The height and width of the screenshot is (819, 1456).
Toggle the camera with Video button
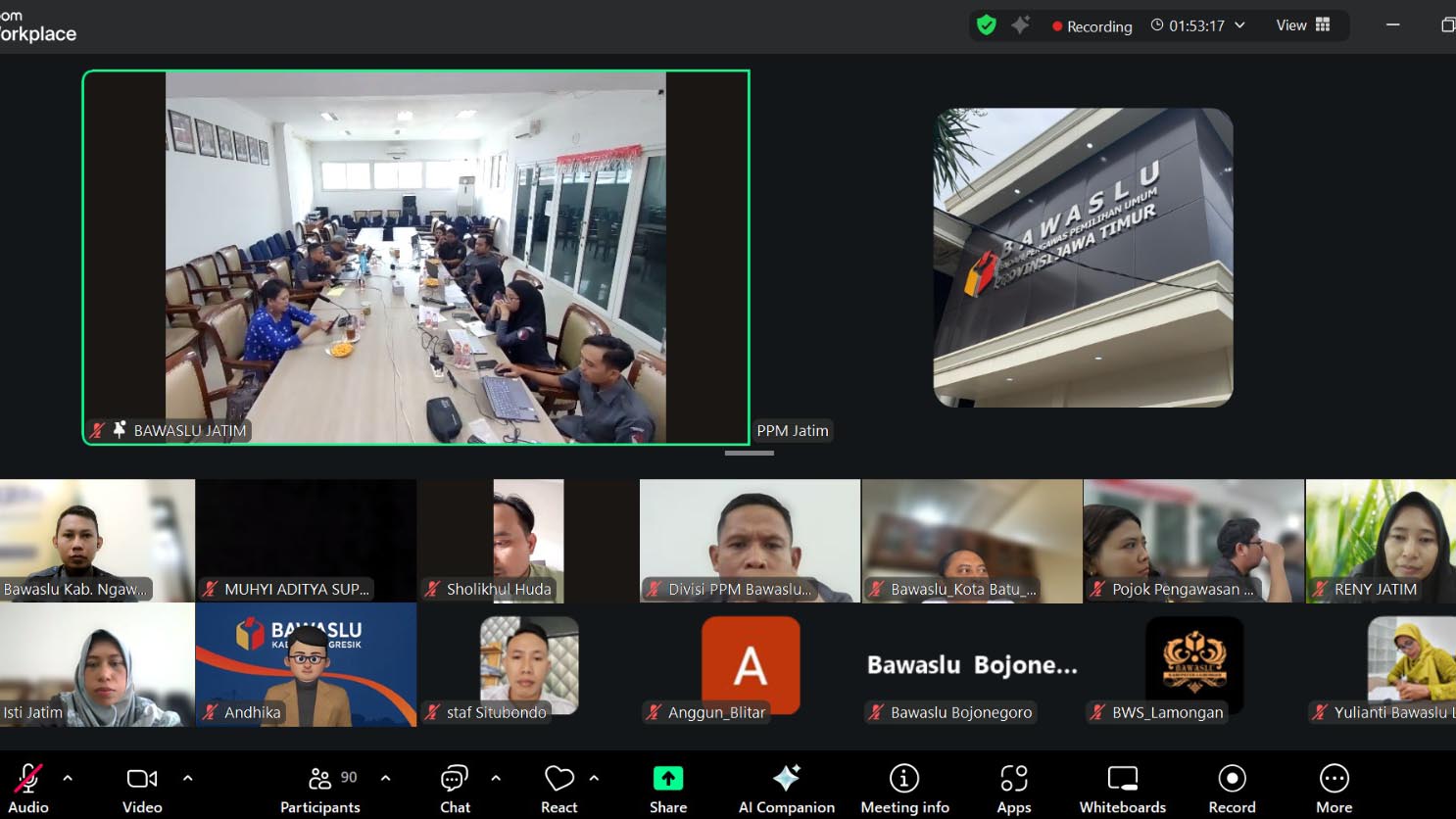(x=142, y=789)
